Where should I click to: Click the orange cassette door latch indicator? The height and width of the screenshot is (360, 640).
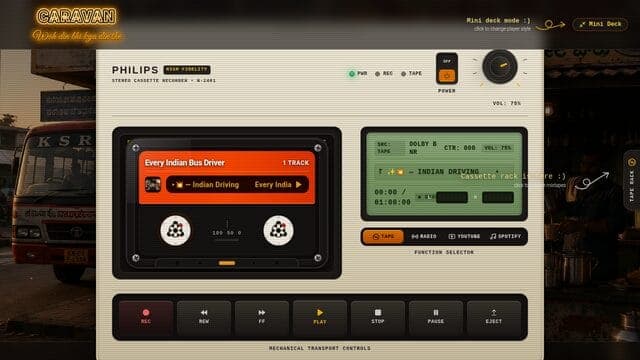point(227,263)
